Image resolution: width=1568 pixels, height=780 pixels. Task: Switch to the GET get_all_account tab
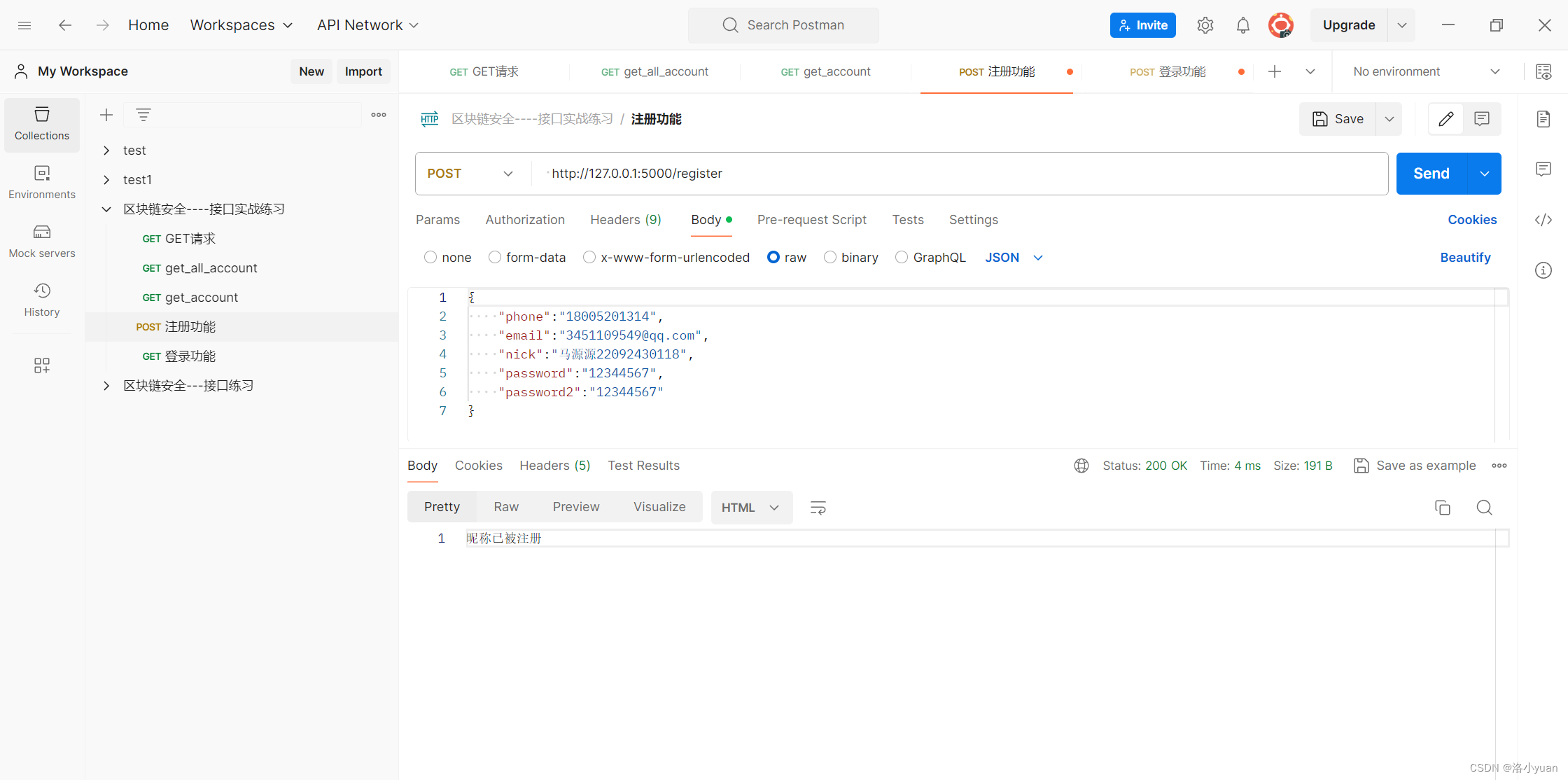(654, 71)
